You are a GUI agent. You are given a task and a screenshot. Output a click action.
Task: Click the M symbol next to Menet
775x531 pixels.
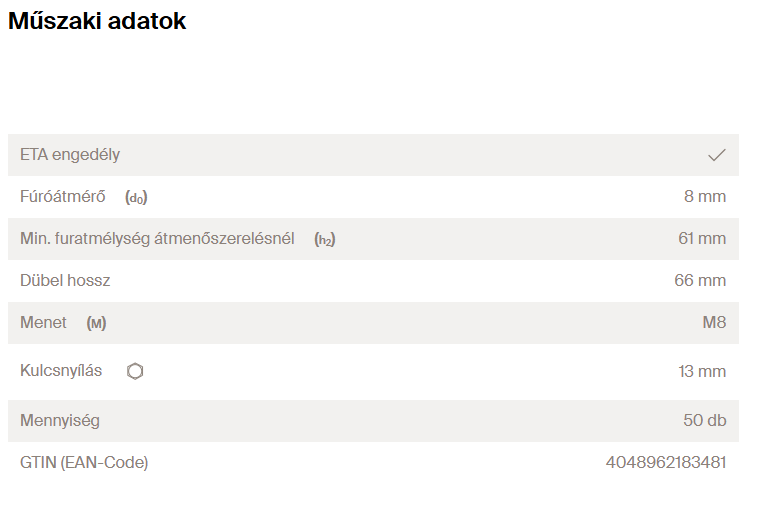96,323
